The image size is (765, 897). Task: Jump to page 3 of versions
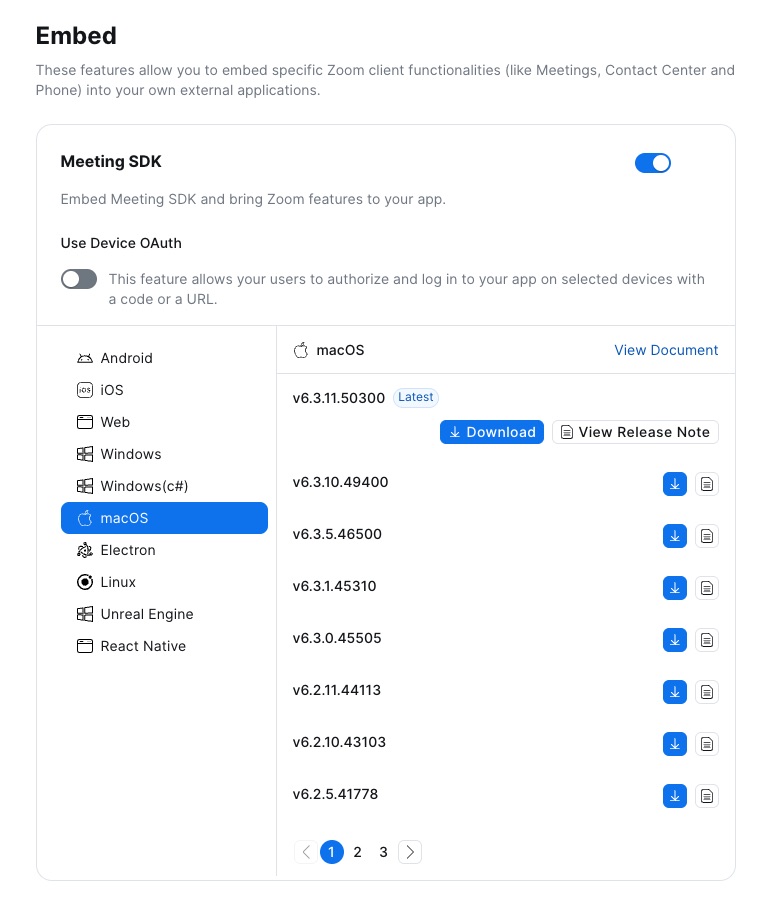pyautogui.click(x=383, y=852)
